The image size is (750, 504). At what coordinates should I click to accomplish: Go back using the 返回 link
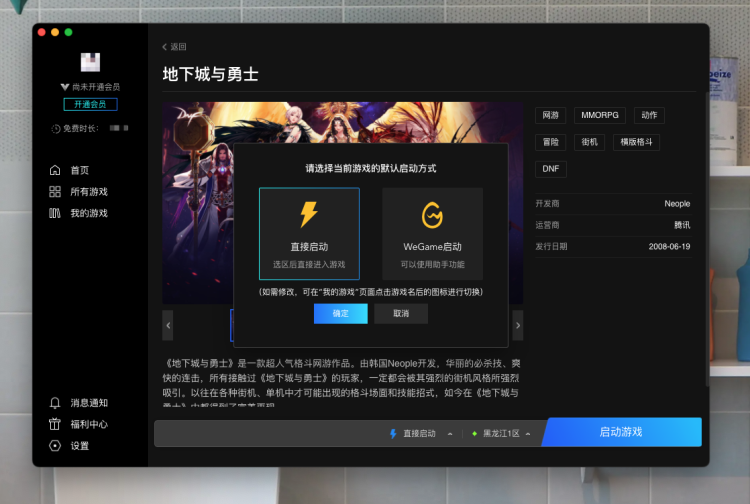click(174, 46)
